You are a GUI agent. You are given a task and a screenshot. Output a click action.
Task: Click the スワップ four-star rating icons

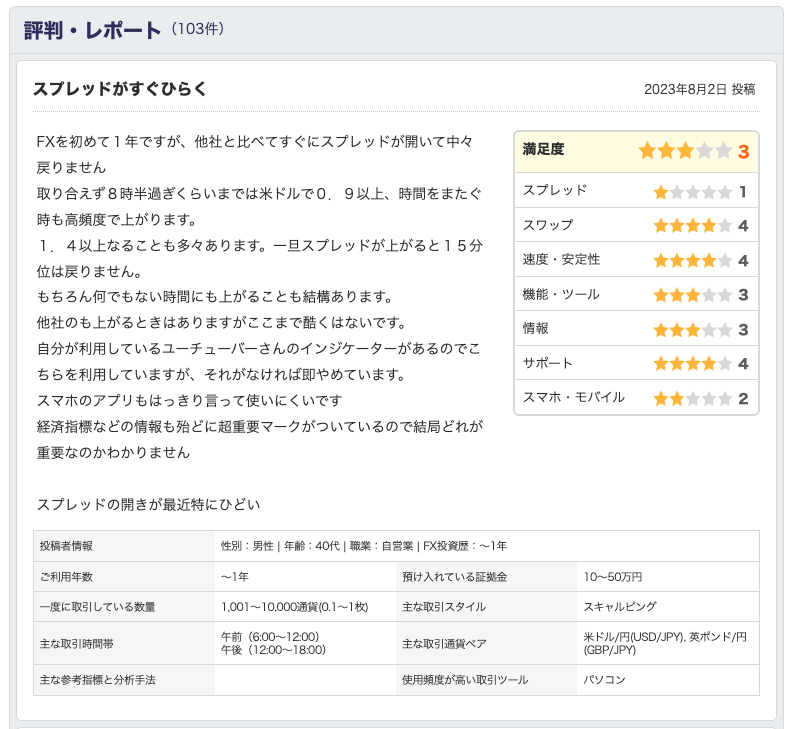pos(693,226)
